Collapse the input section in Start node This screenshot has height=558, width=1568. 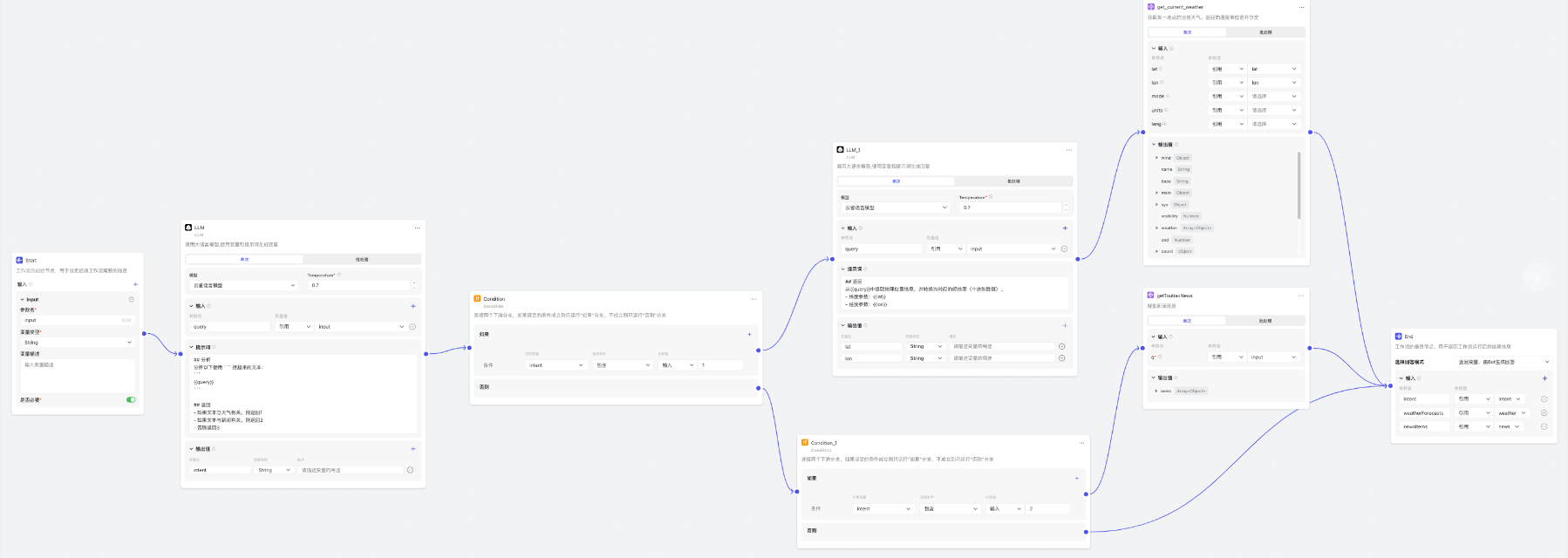pos(23,299)
